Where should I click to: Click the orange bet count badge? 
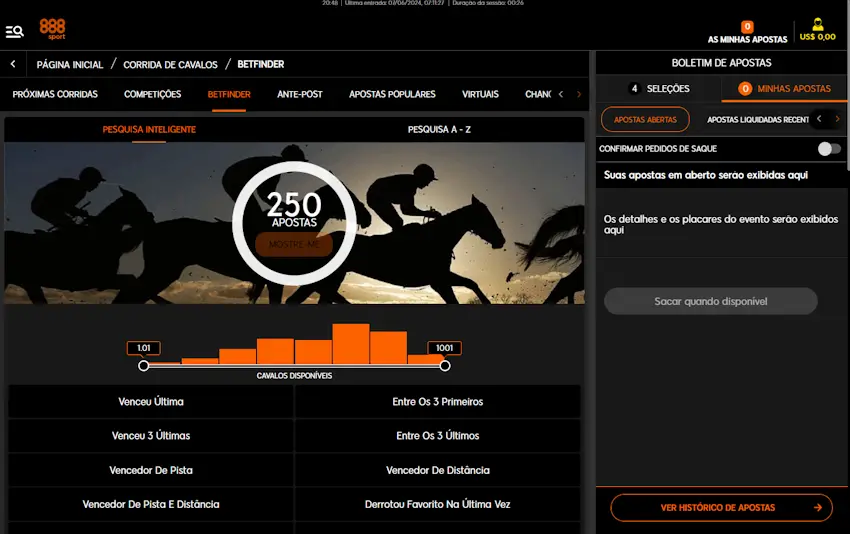tap(747, 27)
